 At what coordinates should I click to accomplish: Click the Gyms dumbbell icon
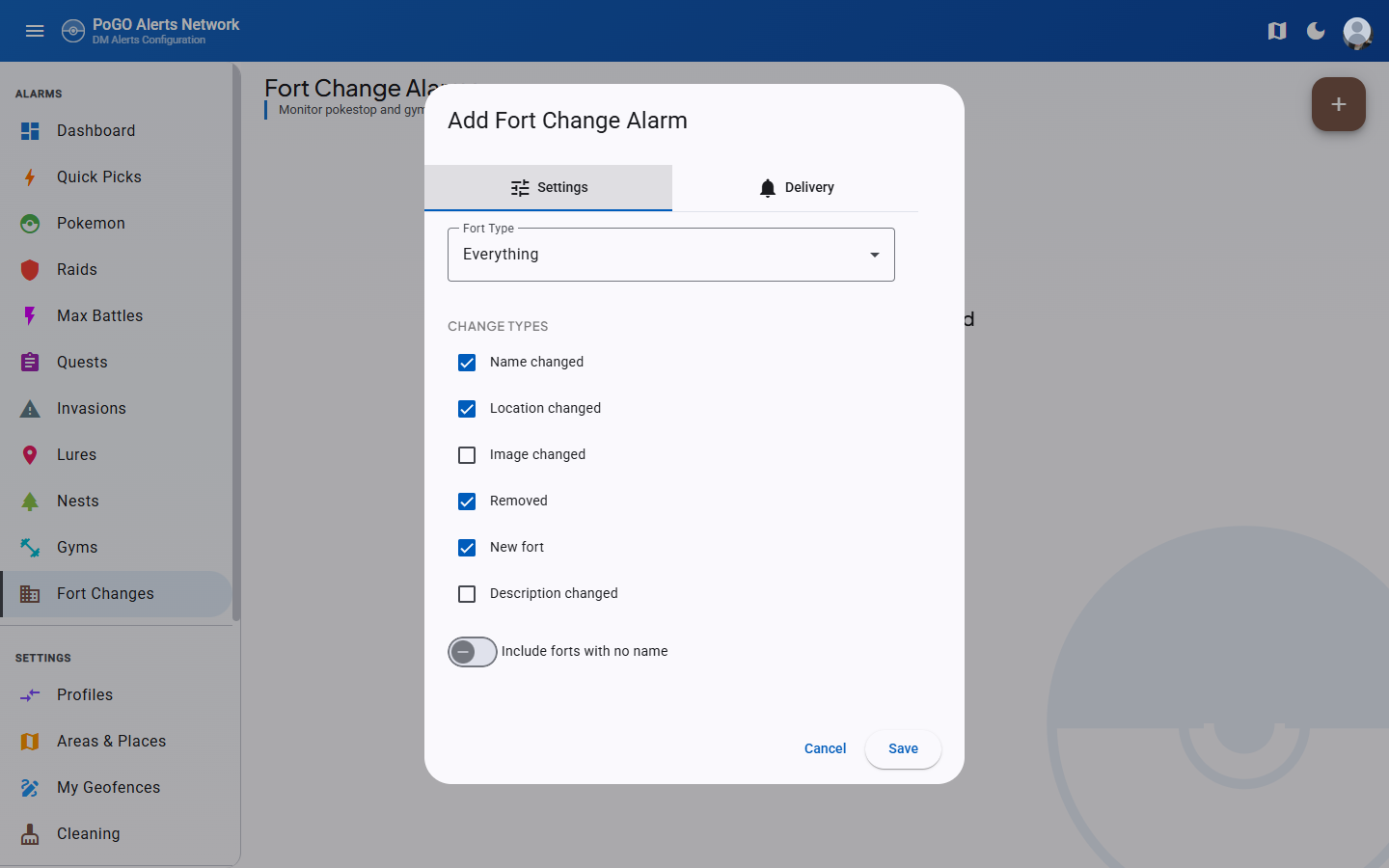tap(30, 548)
